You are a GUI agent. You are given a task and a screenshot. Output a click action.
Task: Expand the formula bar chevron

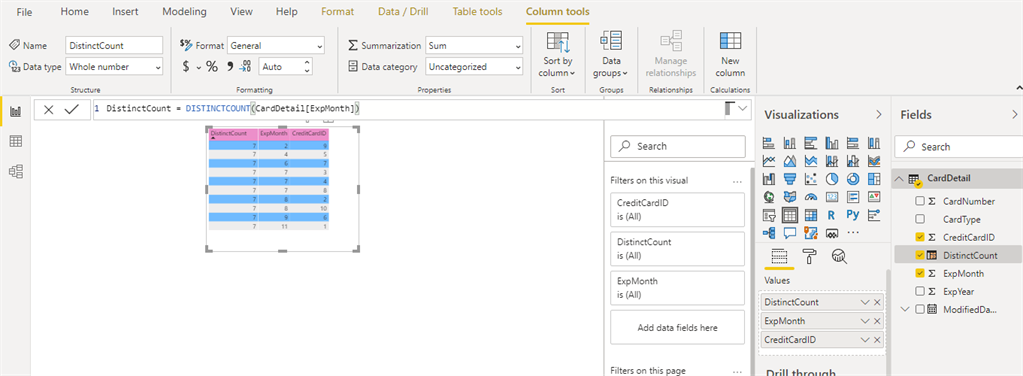click(x=742, y=110)
